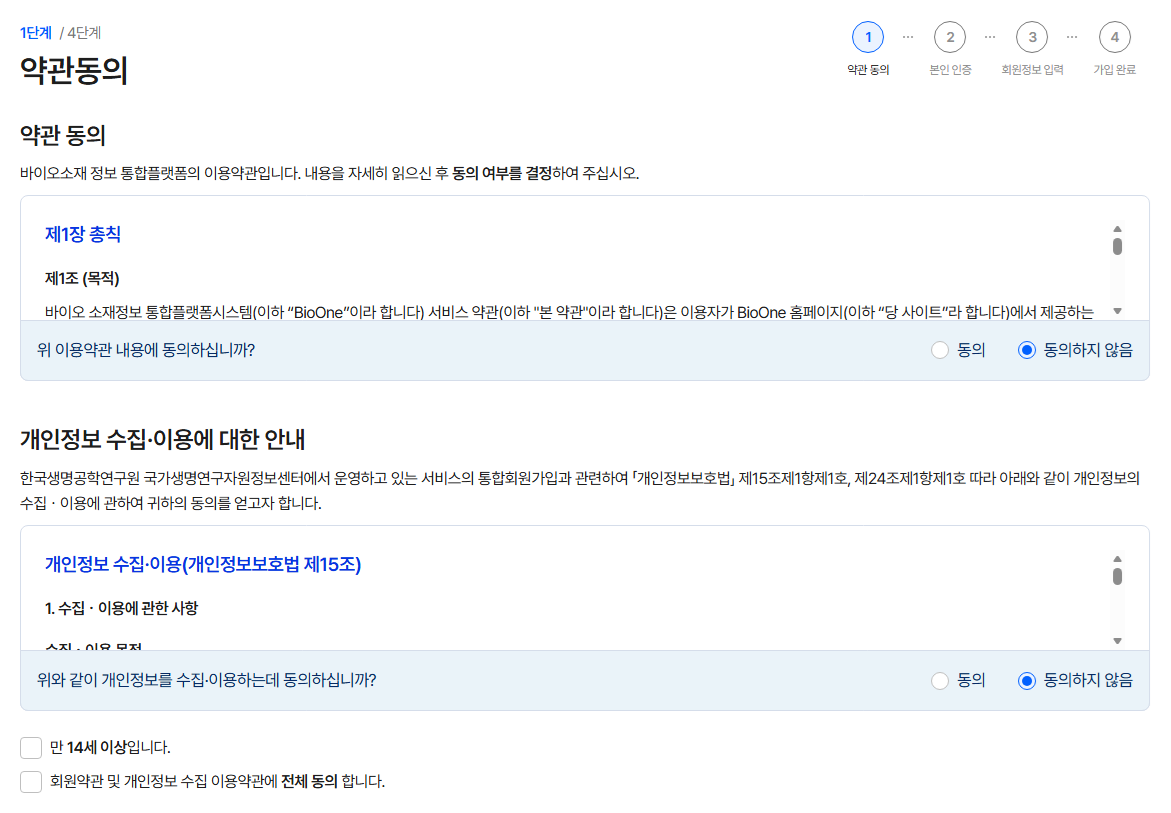This screenshot has width=1171, height=813.
Task: Click scroll-up arrow in 개인정보 수집·이용 box
Action: 1117,559
